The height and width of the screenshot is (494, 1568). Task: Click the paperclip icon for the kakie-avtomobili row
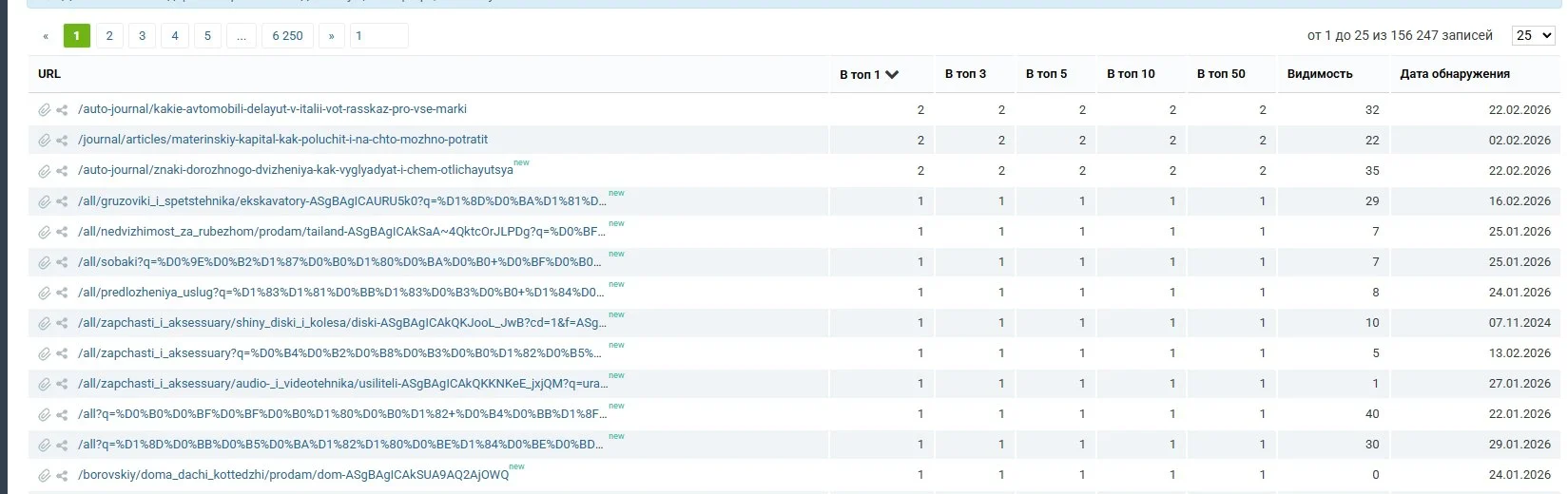[x=44, y=110]
